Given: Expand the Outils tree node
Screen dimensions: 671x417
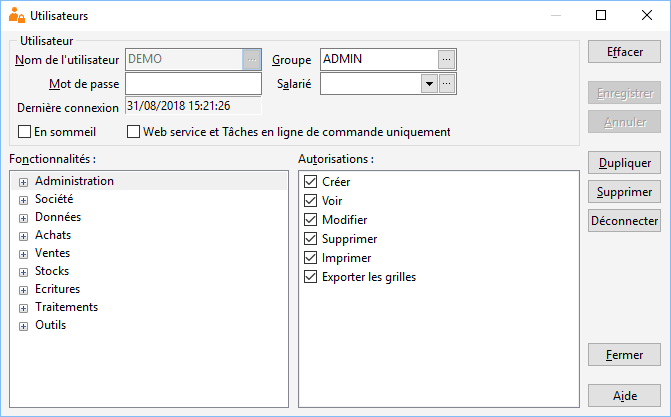Looking at the screenshot, I should point(23,326).
